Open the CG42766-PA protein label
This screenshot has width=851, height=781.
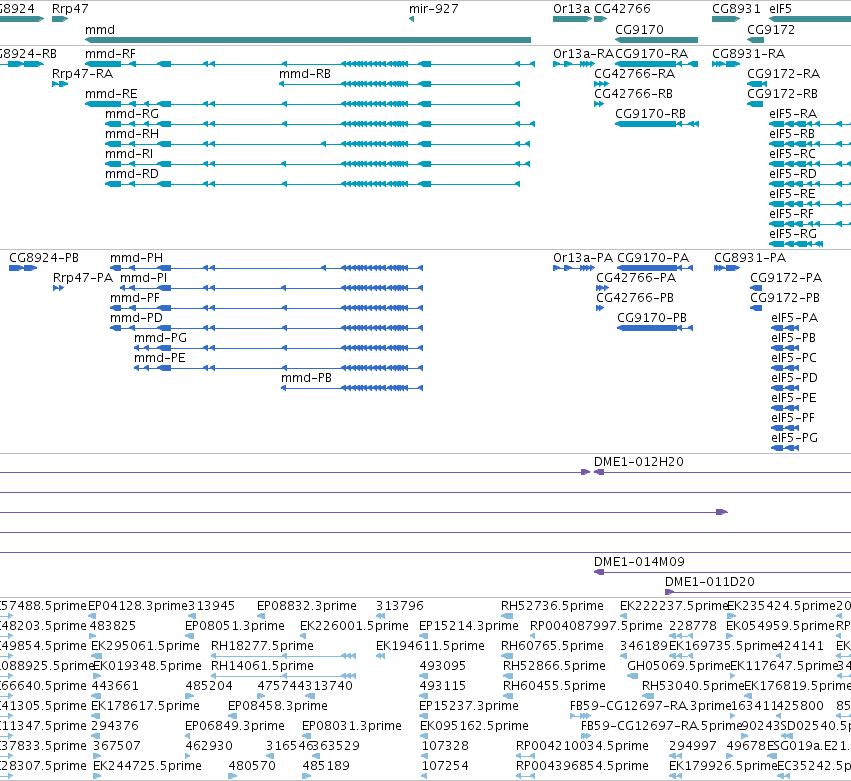click(636, 278)
